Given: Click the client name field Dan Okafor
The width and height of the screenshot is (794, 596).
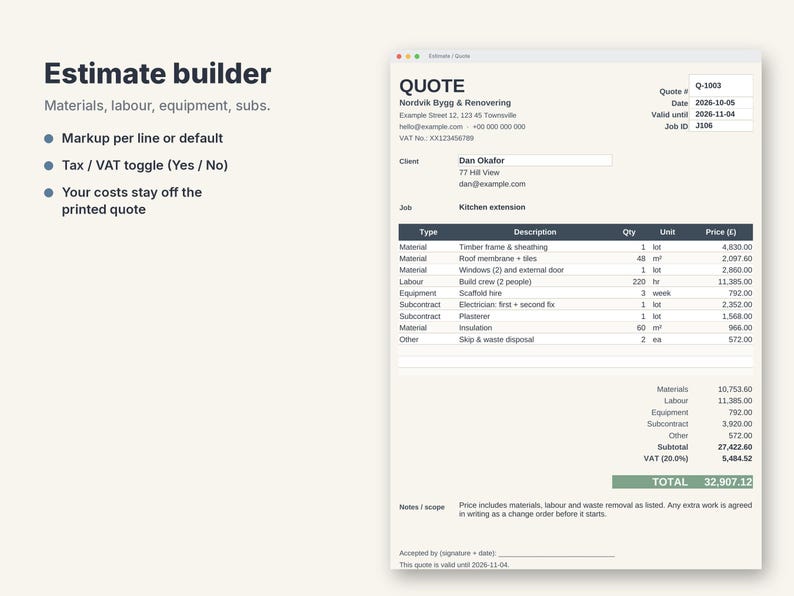Looking at the screenshot, I should click(x=535, y=161).
